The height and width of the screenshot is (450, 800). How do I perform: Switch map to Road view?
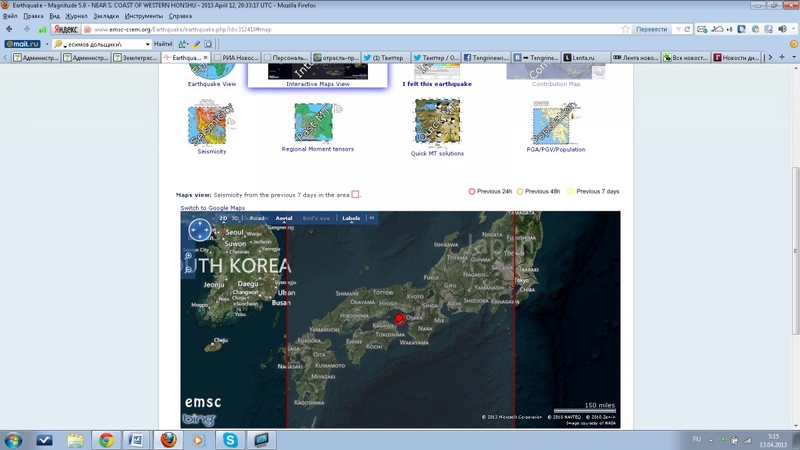[257, 218]
